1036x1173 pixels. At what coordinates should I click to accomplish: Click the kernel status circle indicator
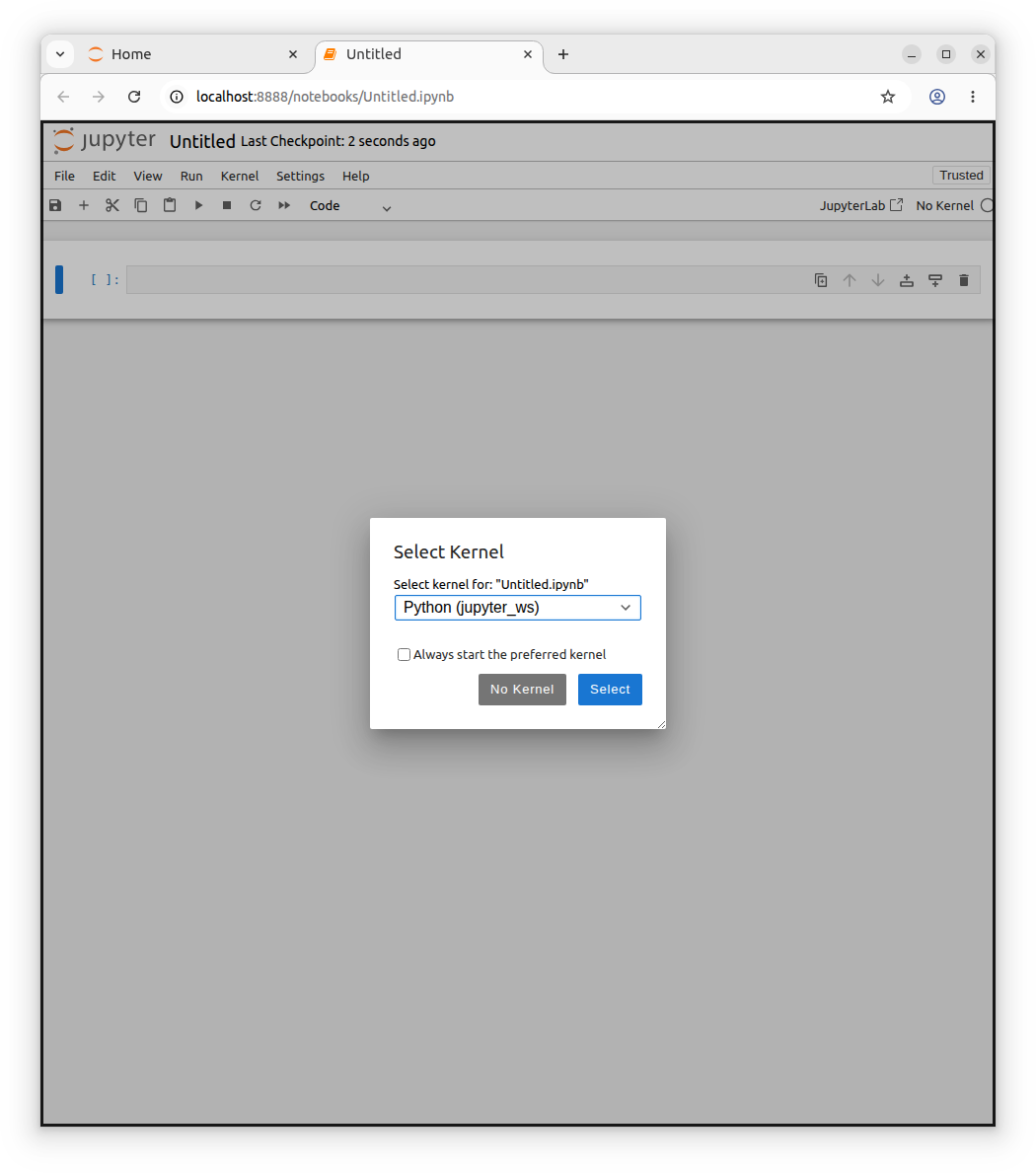pyautogui.click(x=987, y=205)
